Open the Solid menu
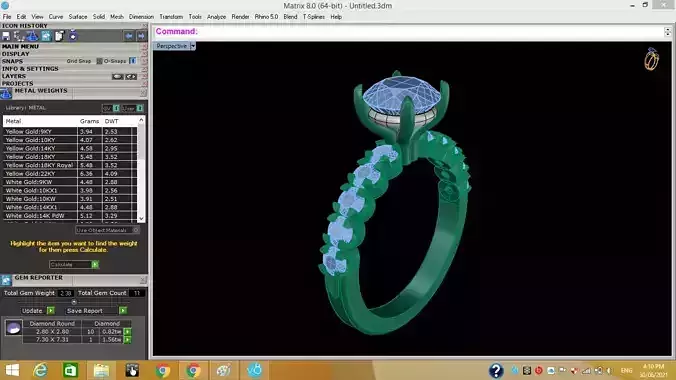676x380 pixels. coord(99,17)
